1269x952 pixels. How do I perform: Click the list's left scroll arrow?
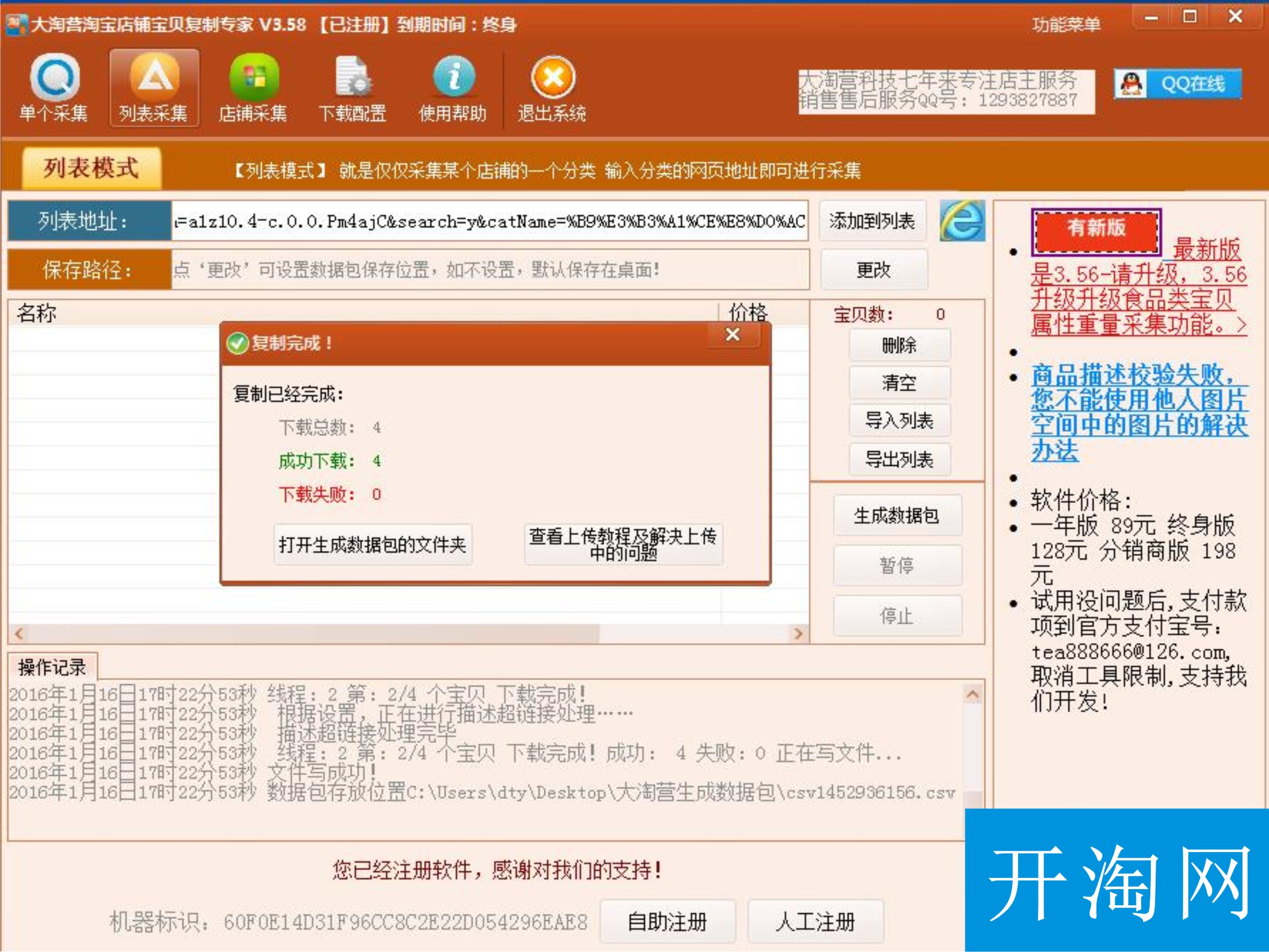[18, 633]
